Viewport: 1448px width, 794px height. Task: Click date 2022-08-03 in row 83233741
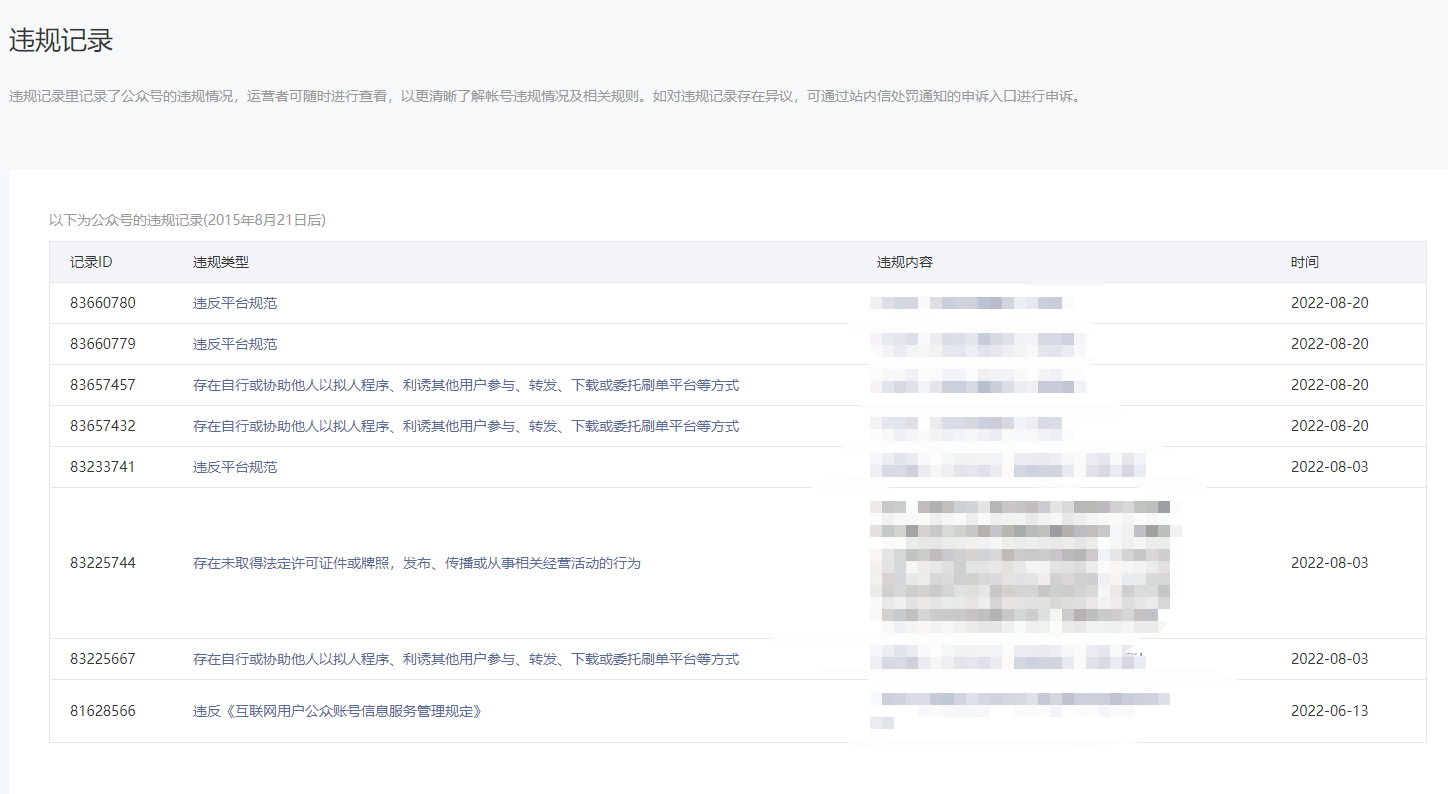point(1330,467)
